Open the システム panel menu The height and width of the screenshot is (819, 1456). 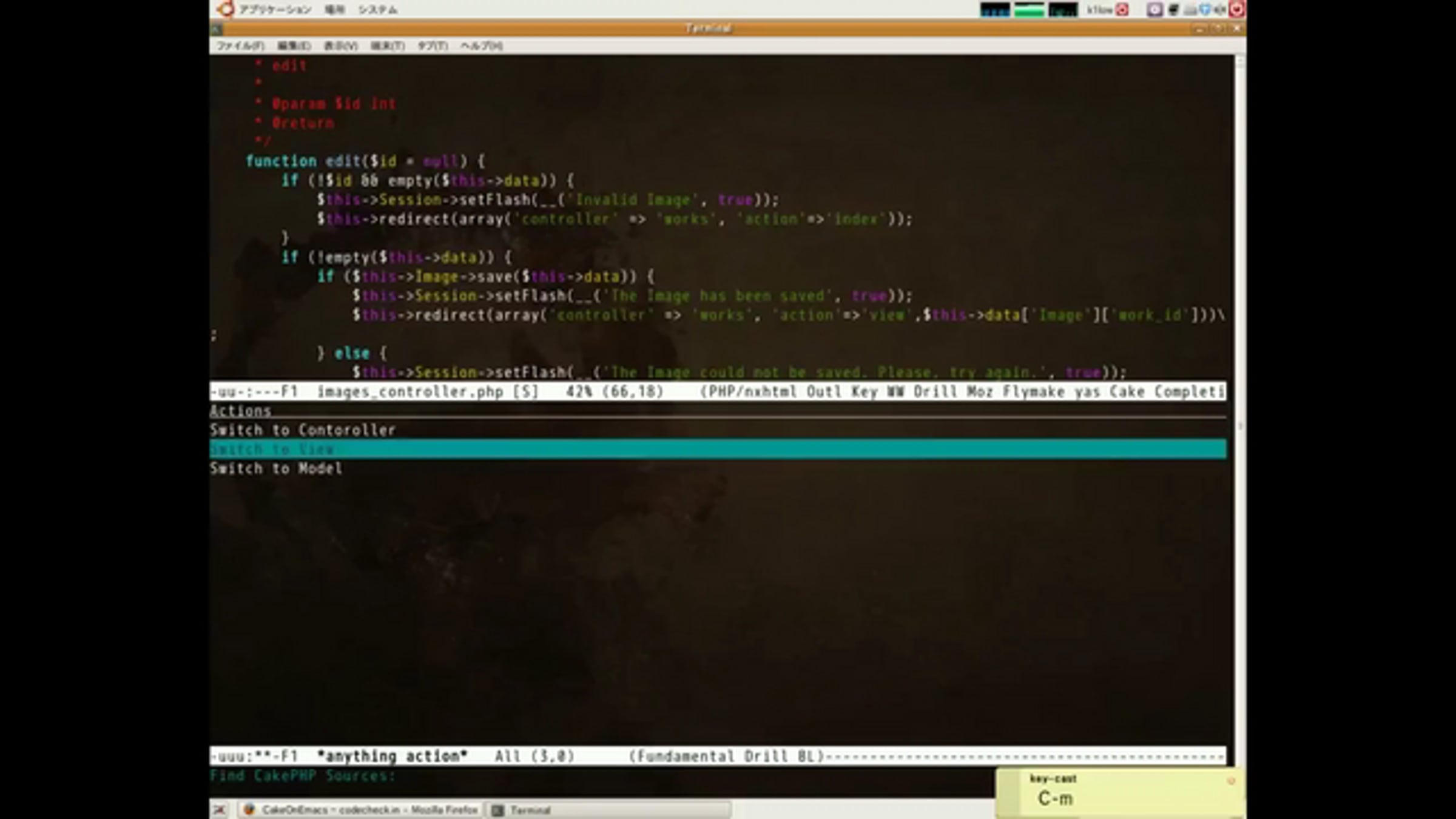point(377,10)
